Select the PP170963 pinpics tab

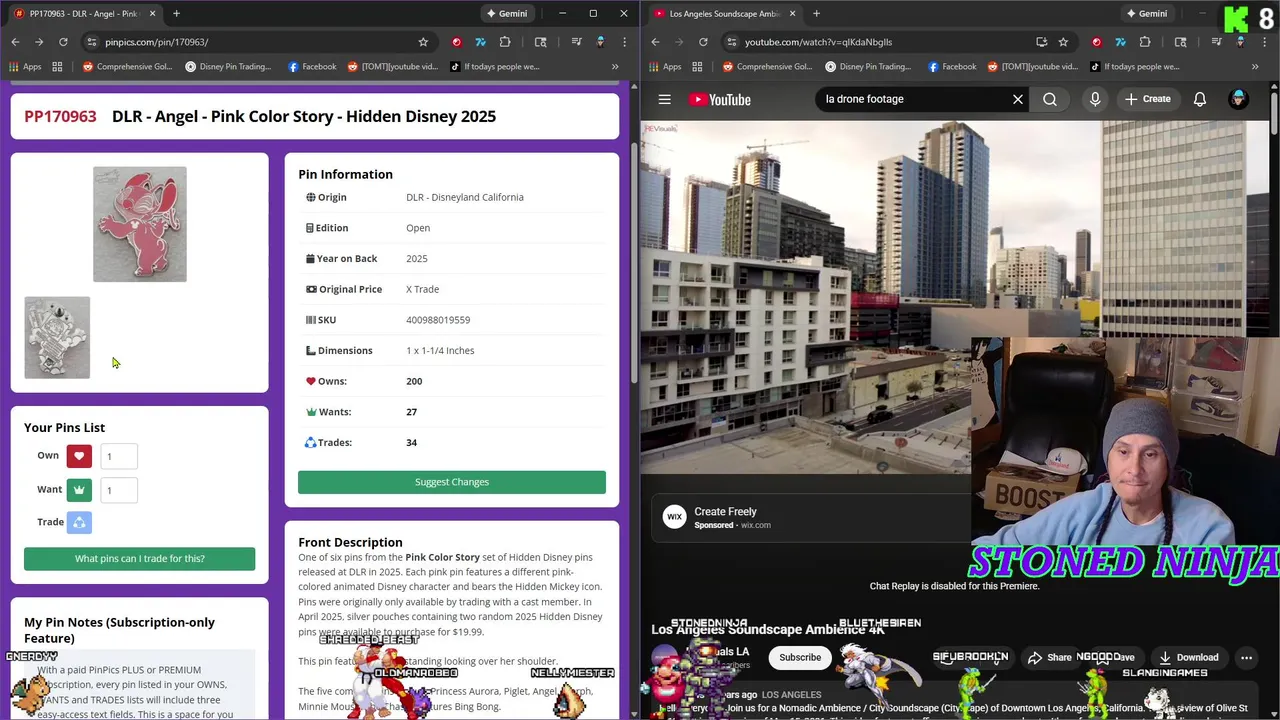(83, 14)
